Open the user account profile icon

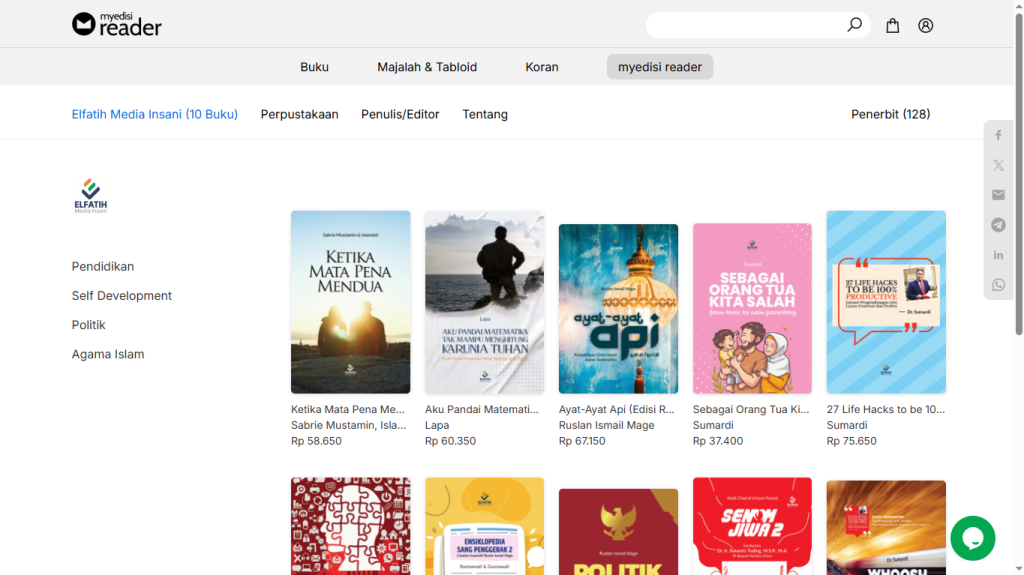click(x=926, y=26)
